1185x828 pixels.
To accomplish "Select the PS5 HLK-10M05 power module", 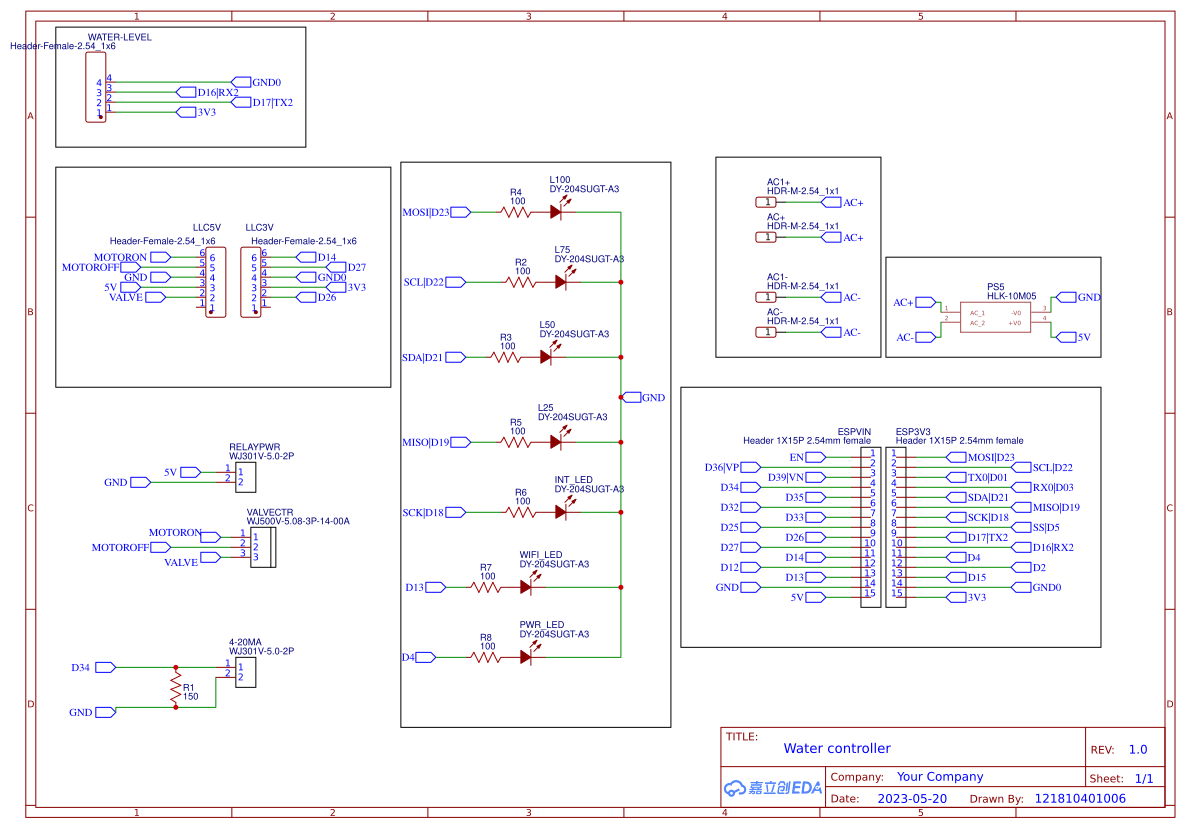I will (995, 317).
